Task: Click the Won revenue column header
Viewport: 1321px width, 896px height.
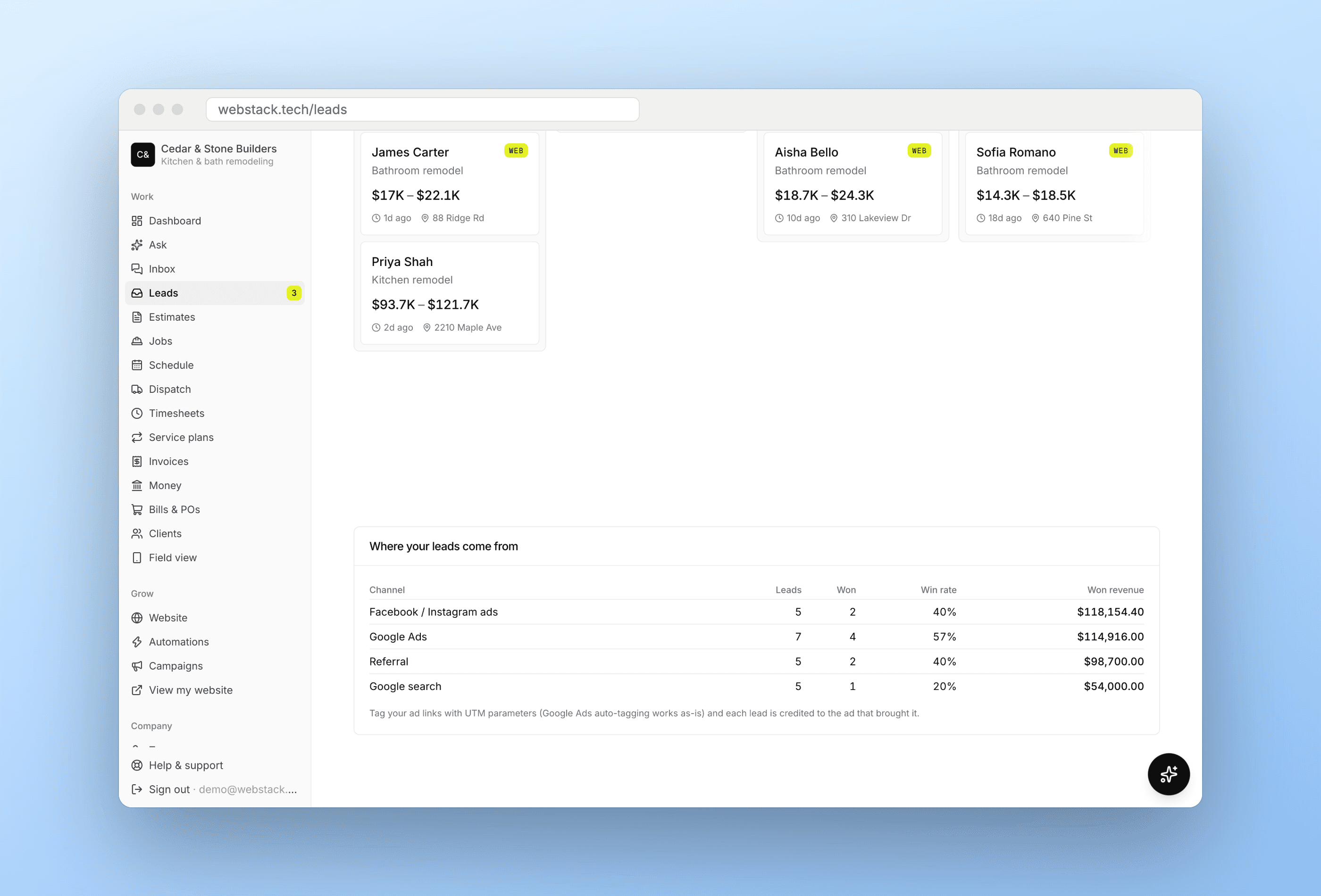Action: 1115,590
